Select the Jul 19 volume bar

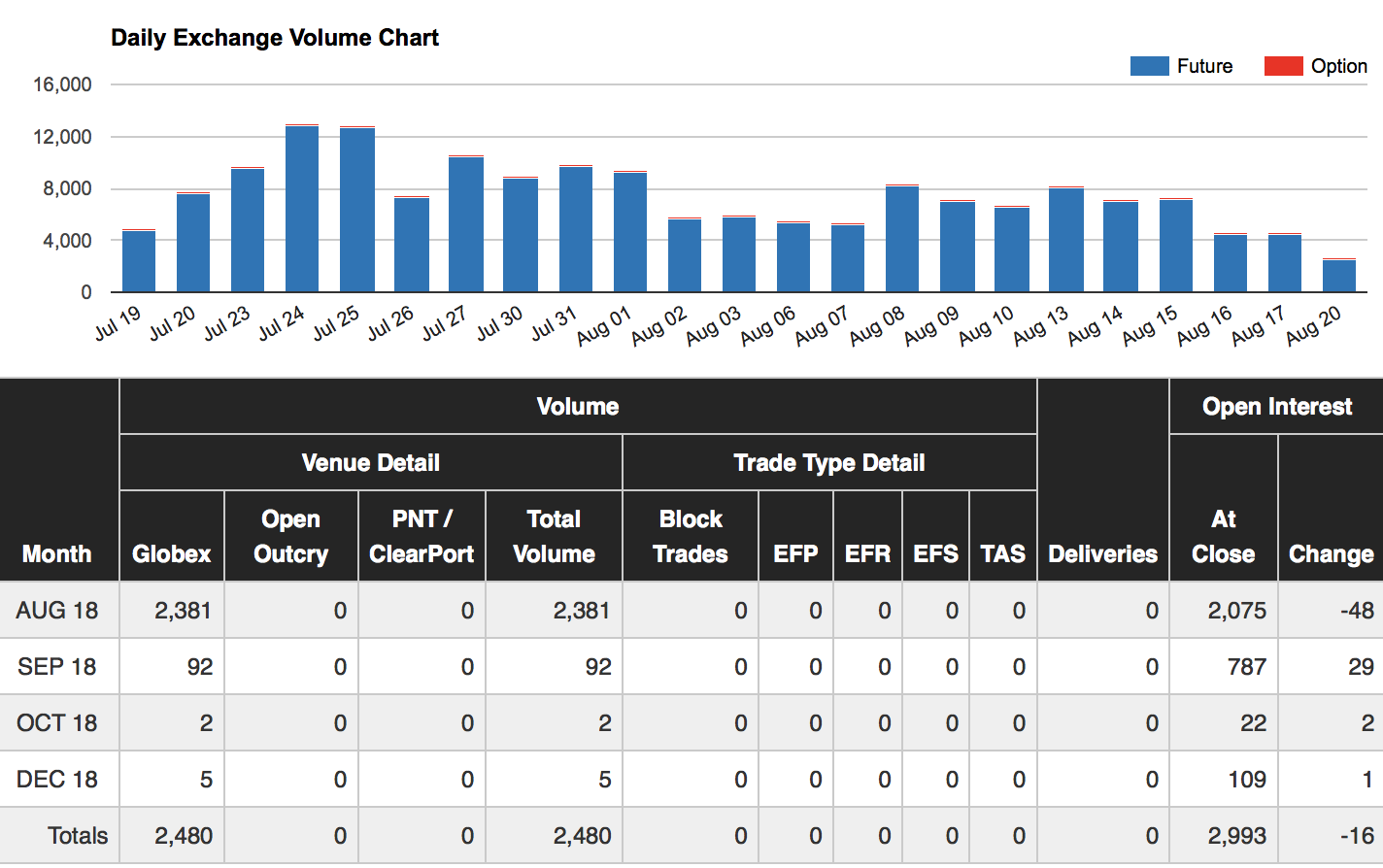click(139, 260)
